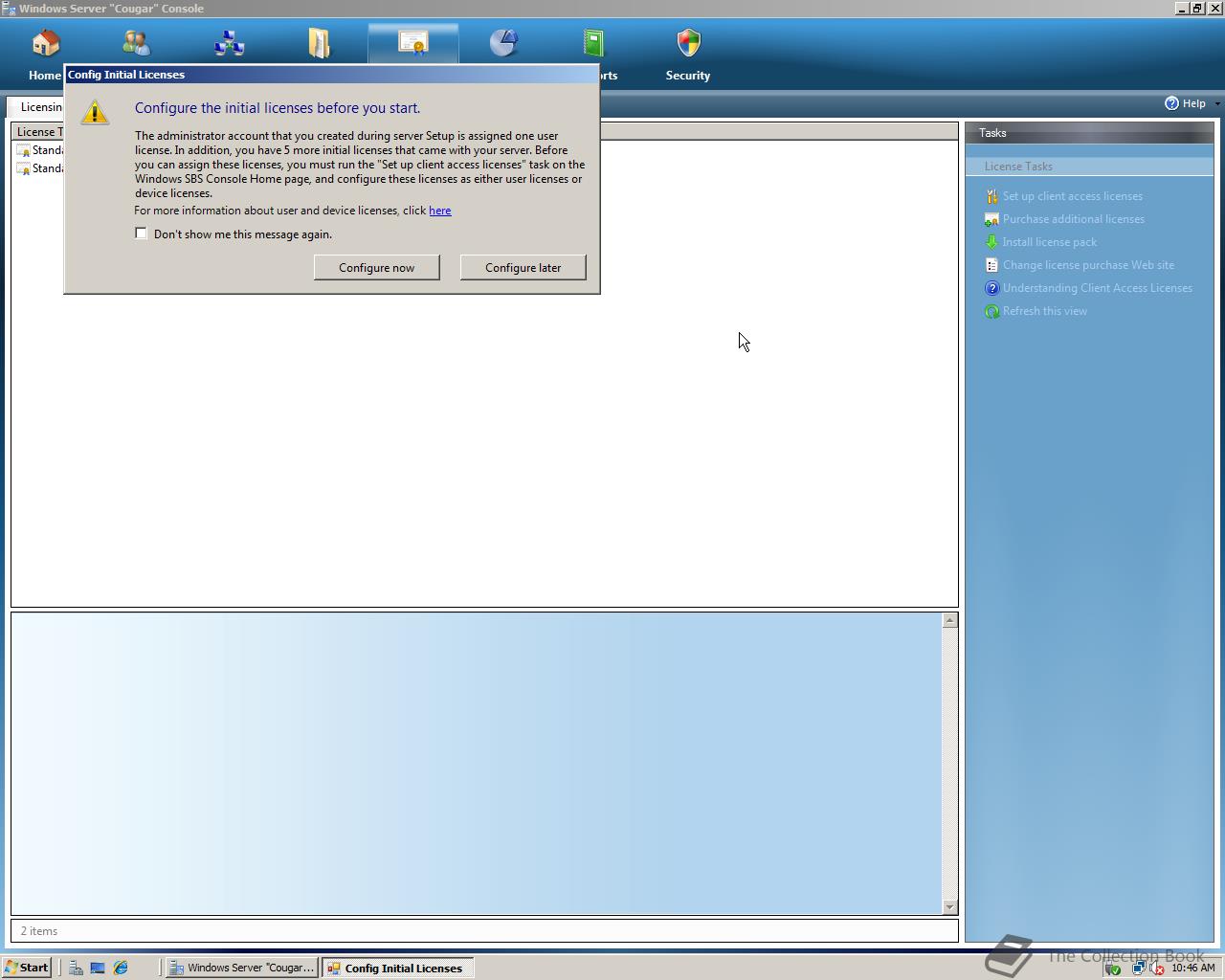The image size is (1225, 980).
Task: Click the Set up client access licenses icon
Action: [x=991, y=196]
